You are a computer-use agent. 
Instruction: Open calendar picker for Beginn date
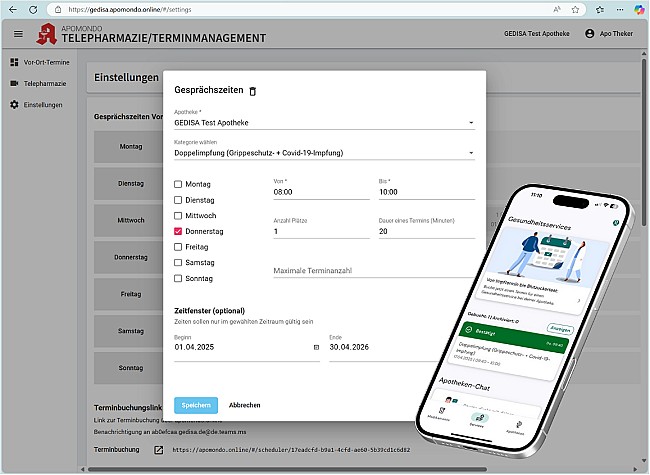click(x=316, y=347)
